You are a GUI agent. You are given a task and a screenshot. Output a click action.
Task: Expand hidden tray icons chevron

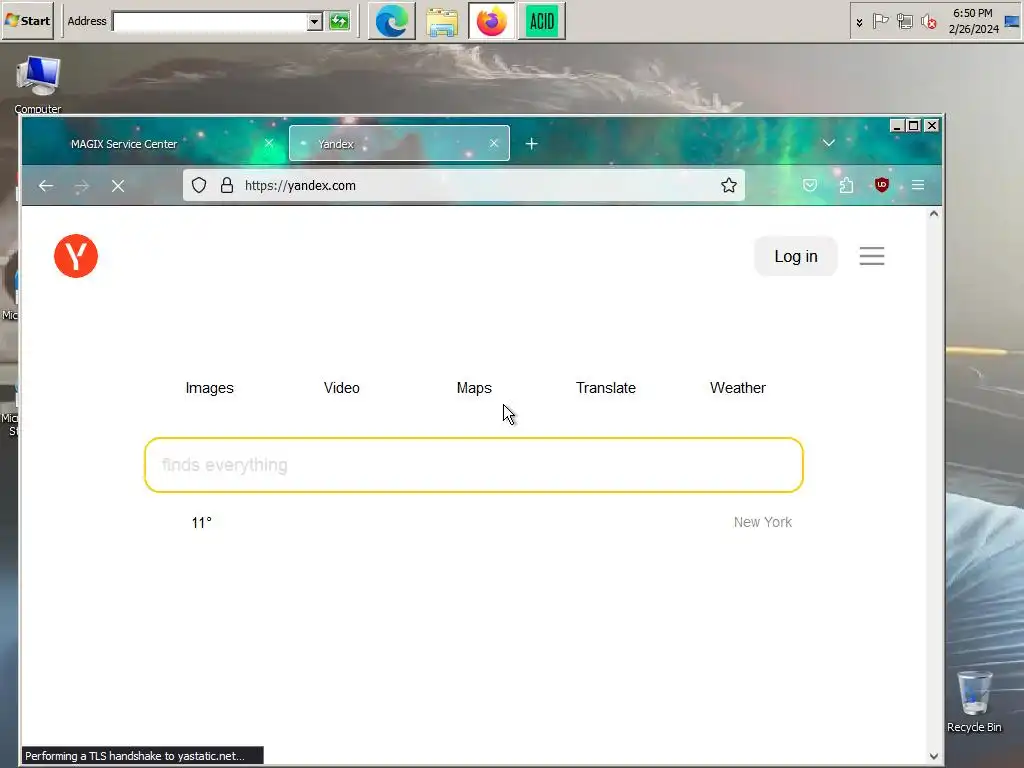[859, 22]
